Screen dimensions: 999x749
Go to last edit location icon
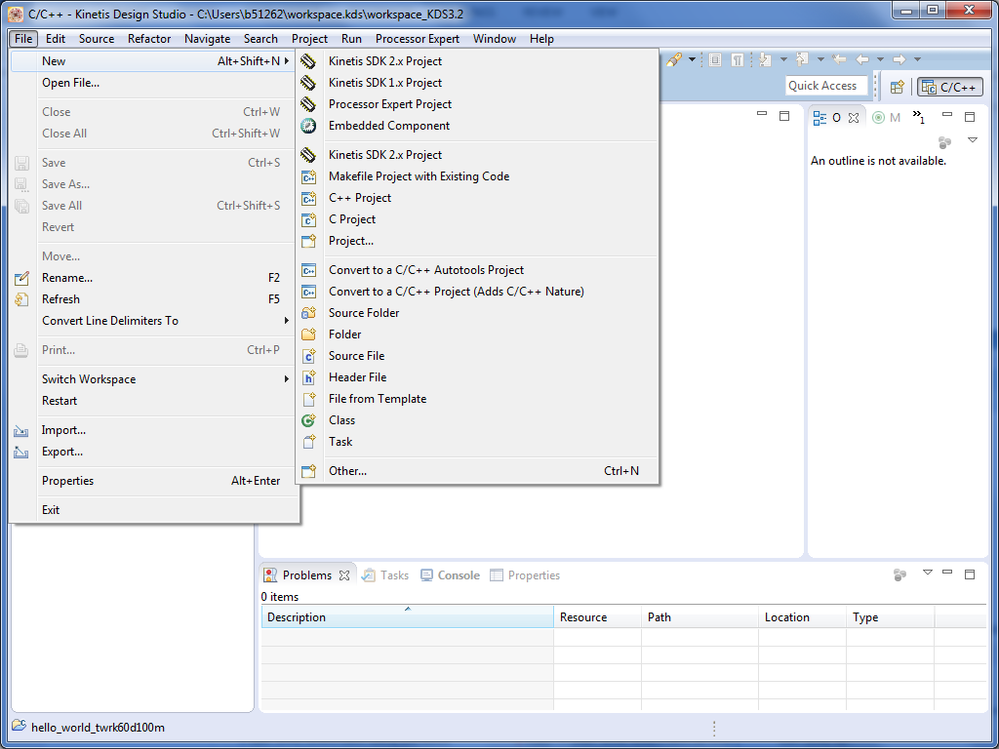[x=840, y=60]
